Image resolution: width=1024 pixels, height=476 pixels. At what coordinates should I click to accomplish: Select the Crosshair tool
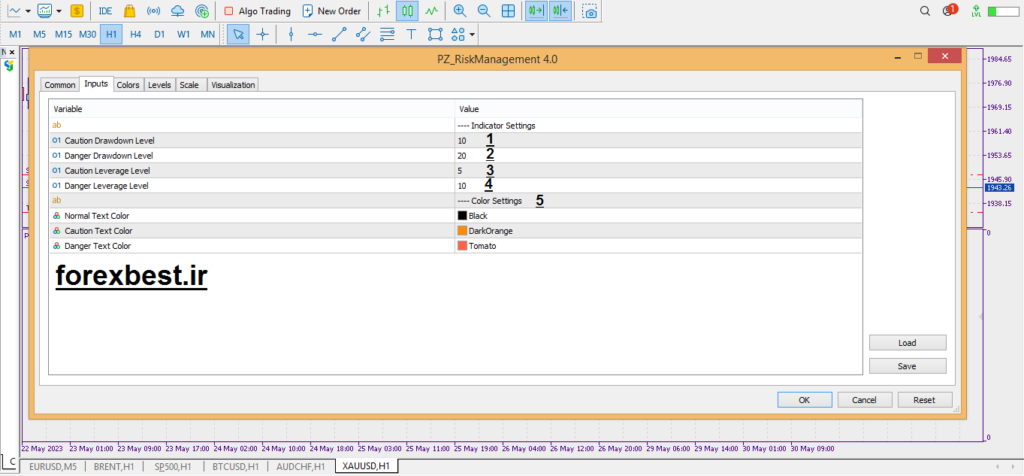(263, 34)
